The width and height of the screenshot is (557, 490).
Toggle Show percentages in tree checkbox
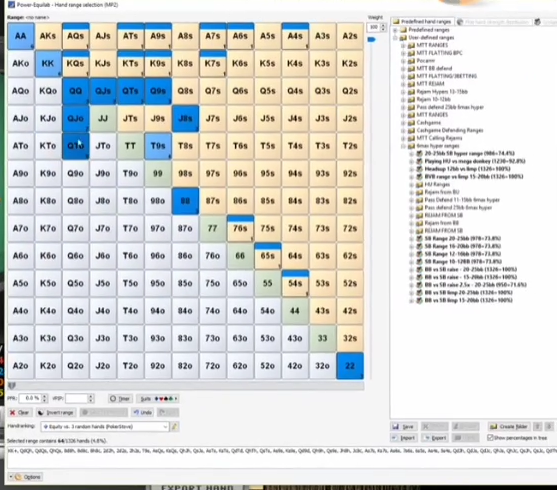(x=491, y=438)
